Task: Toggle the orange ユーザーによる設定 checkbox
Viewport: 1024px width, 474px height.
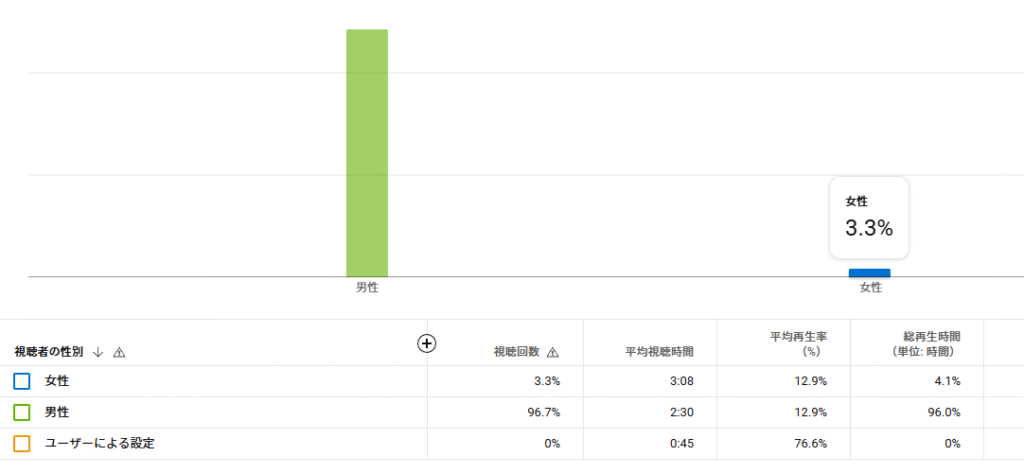Action: pos(22,444)
